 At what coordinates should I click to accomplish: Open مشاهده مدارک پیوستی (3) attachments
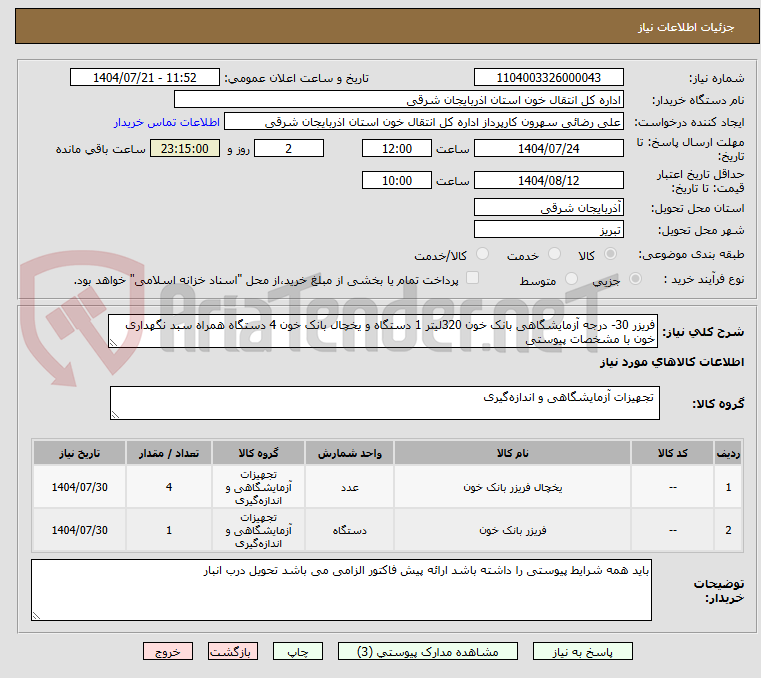(428, 651)
